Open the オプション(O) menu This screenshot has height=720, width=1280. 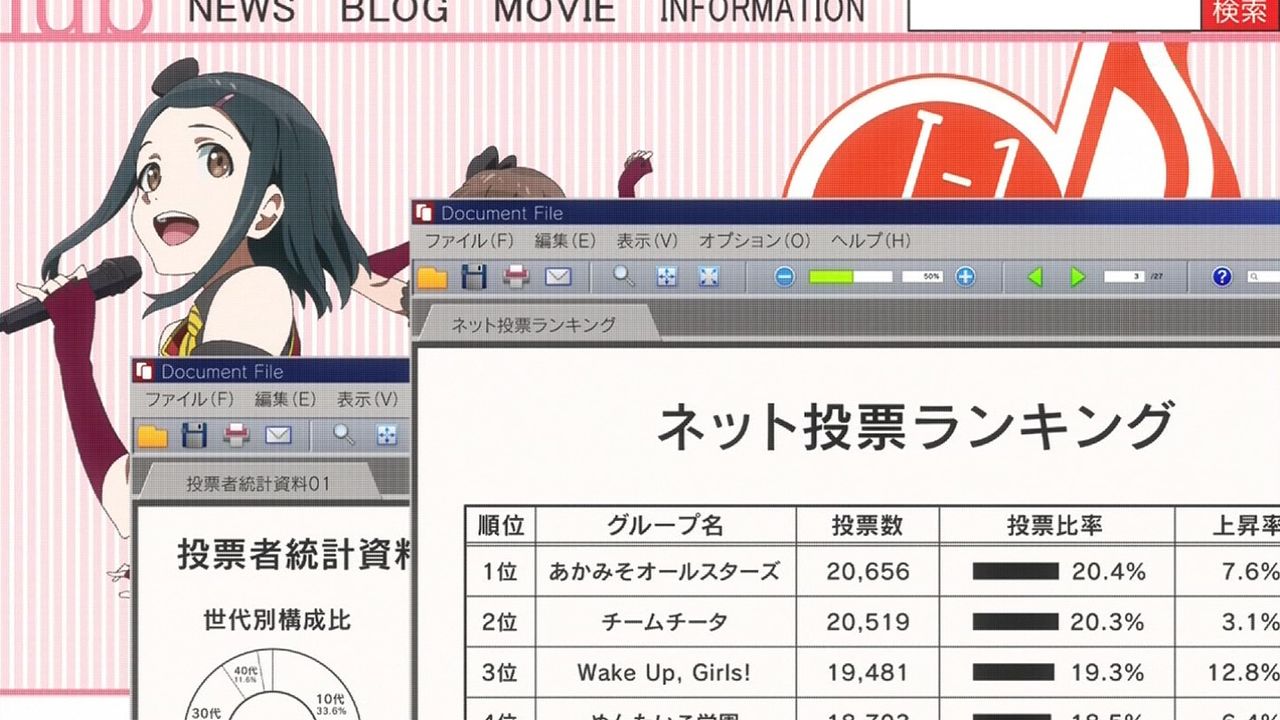[x=754, y=241]
